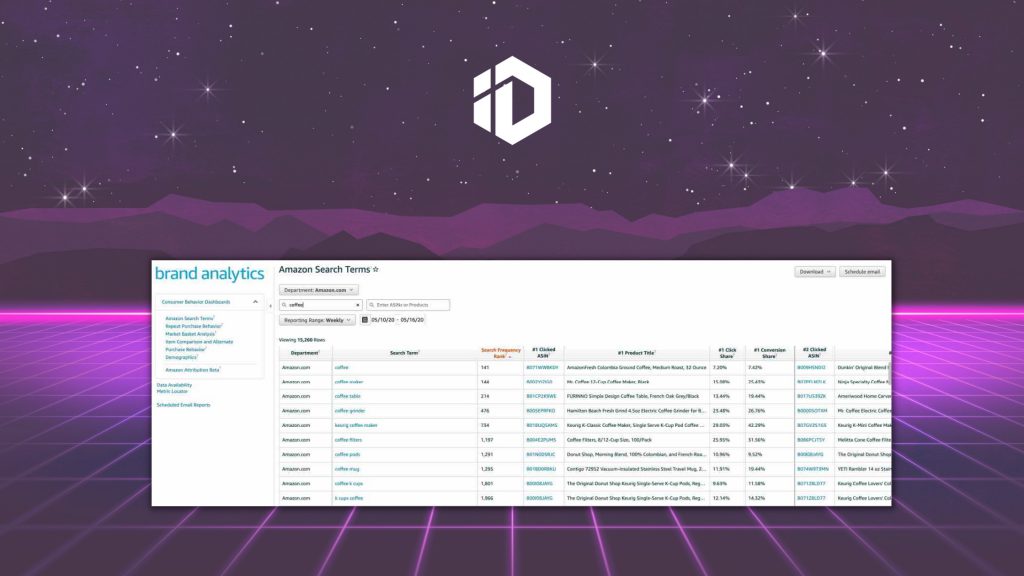
Task: Click the #1 Click Share column header
Action: 727,353
